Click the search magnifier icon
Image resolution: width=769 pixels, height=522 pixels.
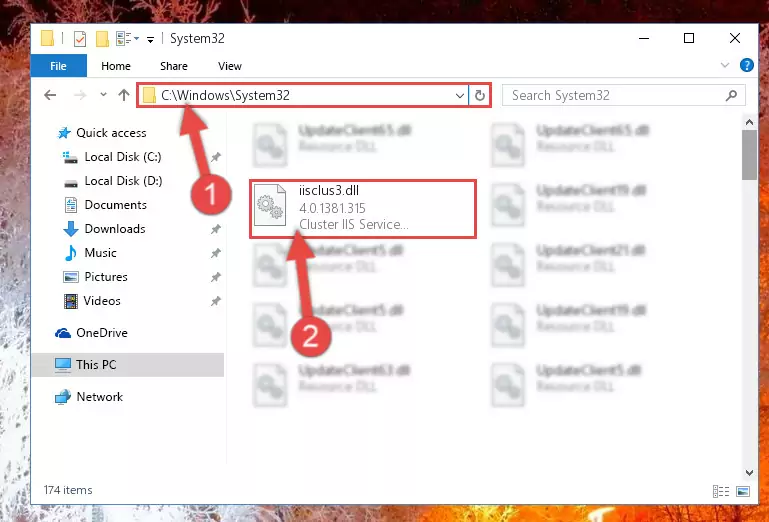(731, 95)
